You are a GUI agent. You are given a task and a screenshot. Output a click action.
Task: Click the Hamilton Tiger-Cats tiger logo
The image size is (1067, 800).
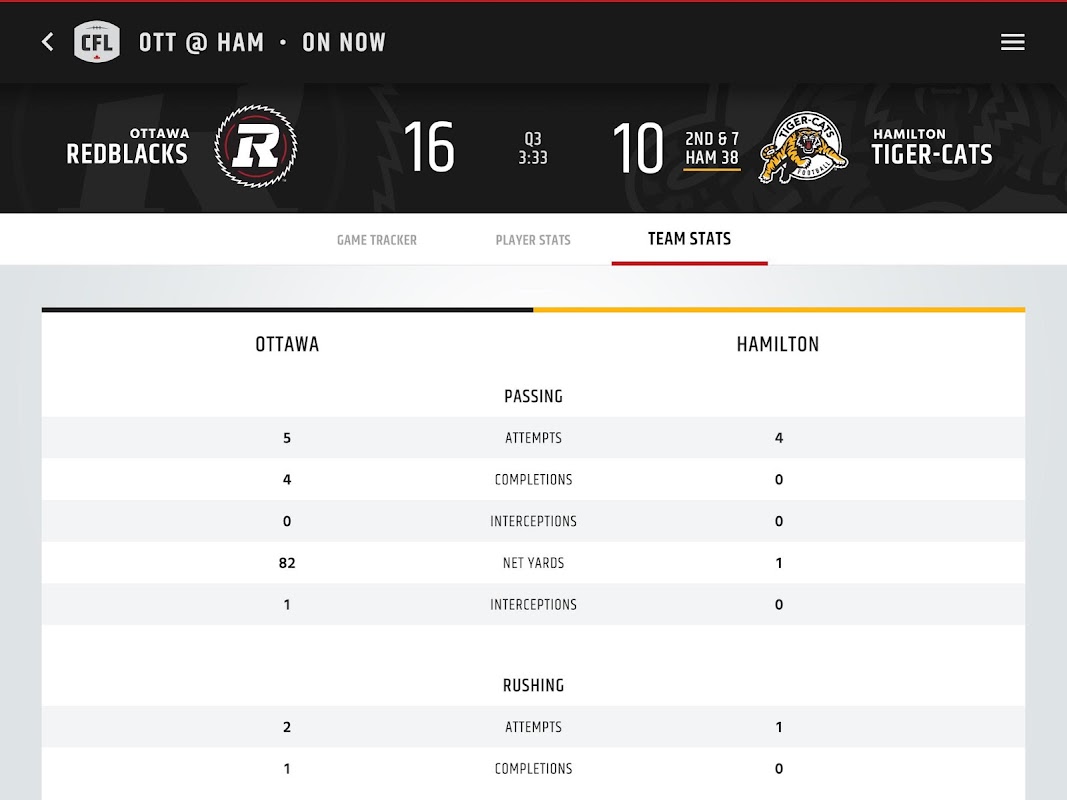point(803,148)
